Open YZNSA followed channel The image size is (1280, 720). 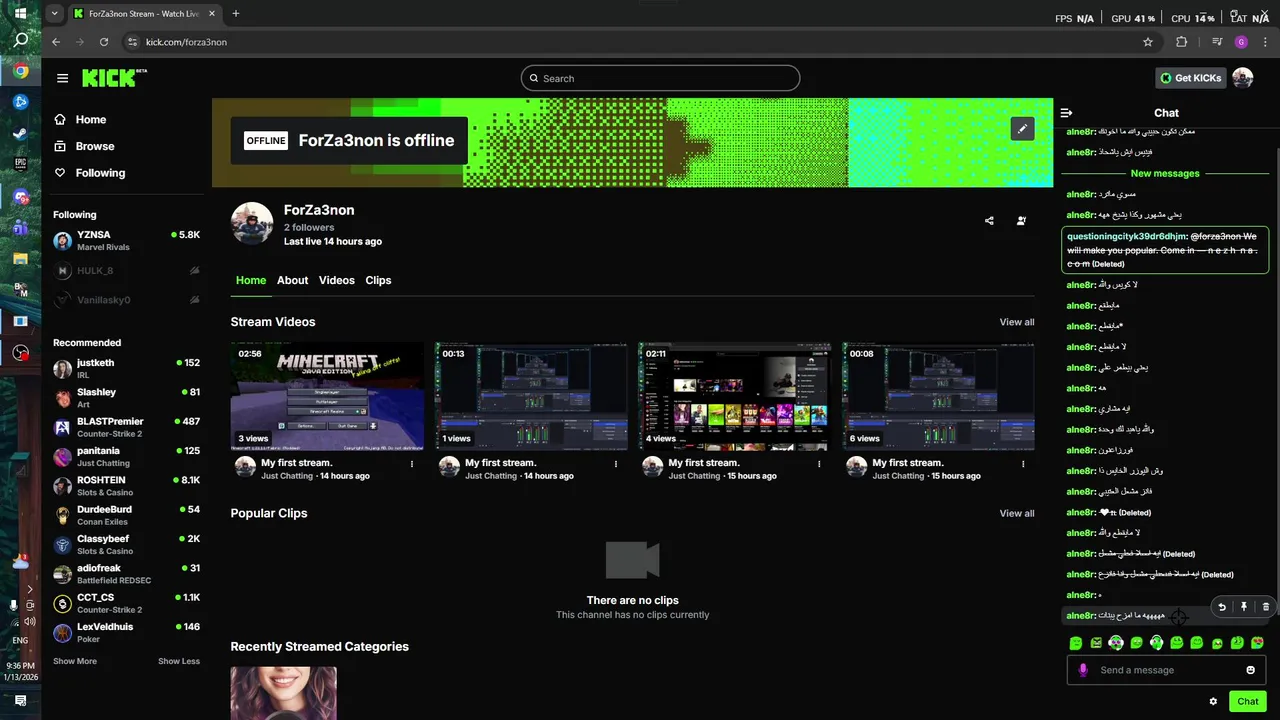(x=127, y=241)
